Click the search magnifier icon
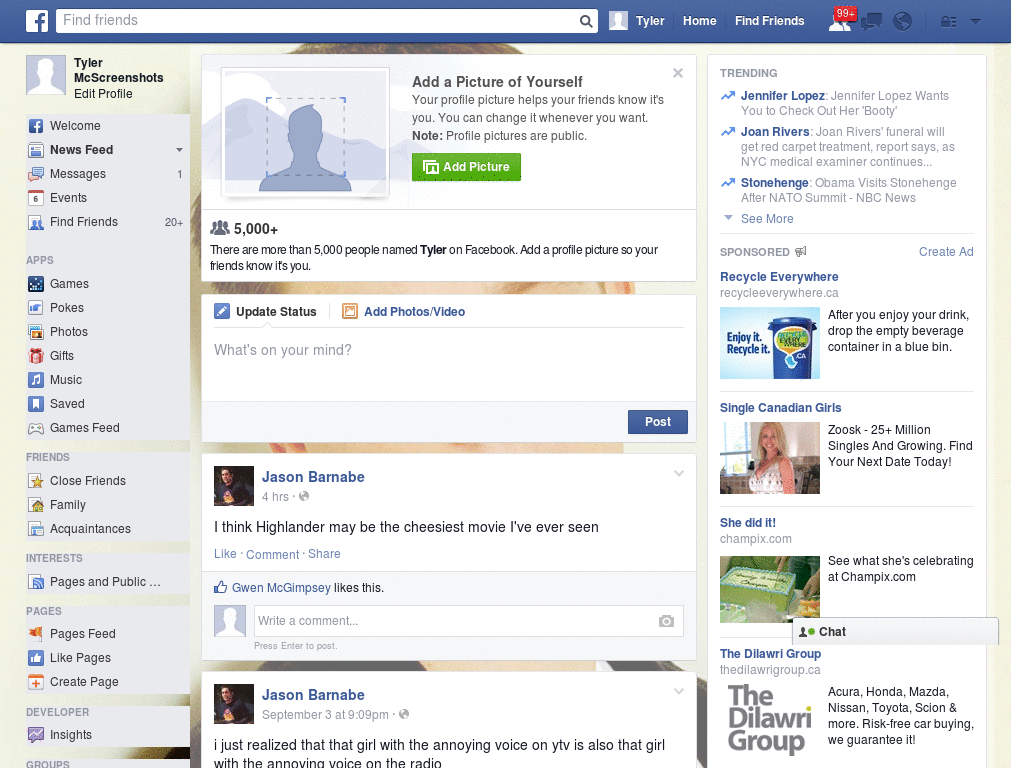The image size is (1024, 768). point(586,22)
